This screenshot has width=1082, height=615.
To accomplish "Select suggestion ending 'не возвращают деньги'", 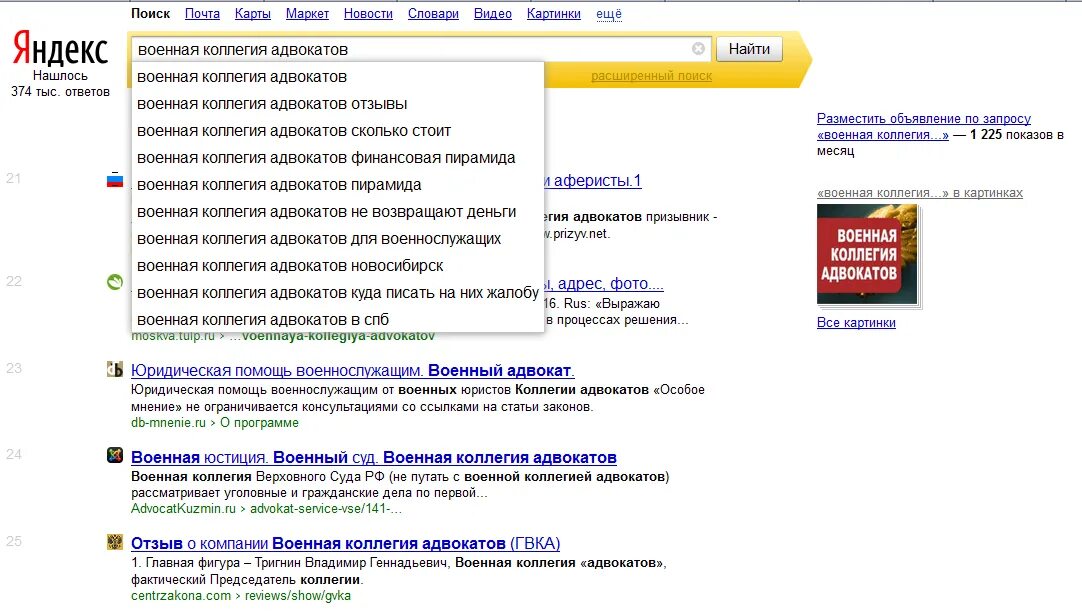I will (x=337, y=211).
